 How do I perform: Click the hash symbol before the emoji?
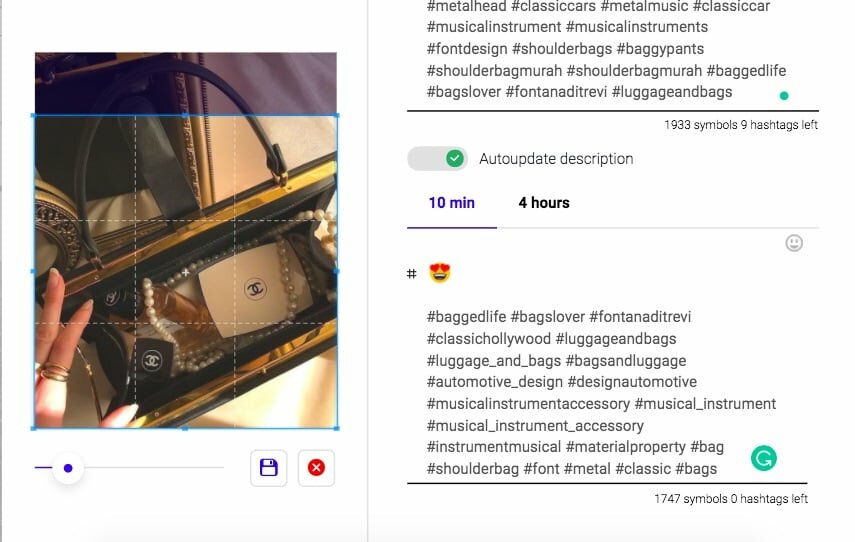(x=412, y=274)
